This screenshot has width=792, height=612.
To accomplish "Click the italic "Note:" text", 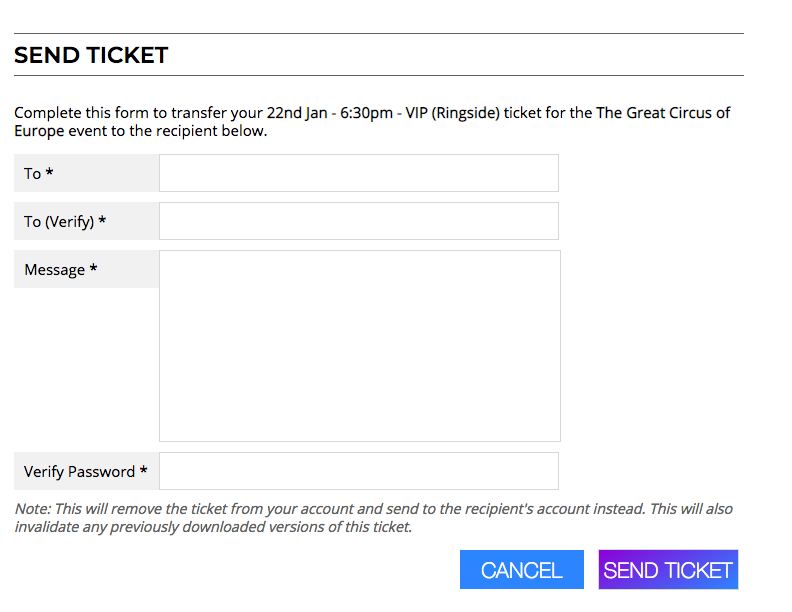I will pyautogui.click(x=33, y=509).
